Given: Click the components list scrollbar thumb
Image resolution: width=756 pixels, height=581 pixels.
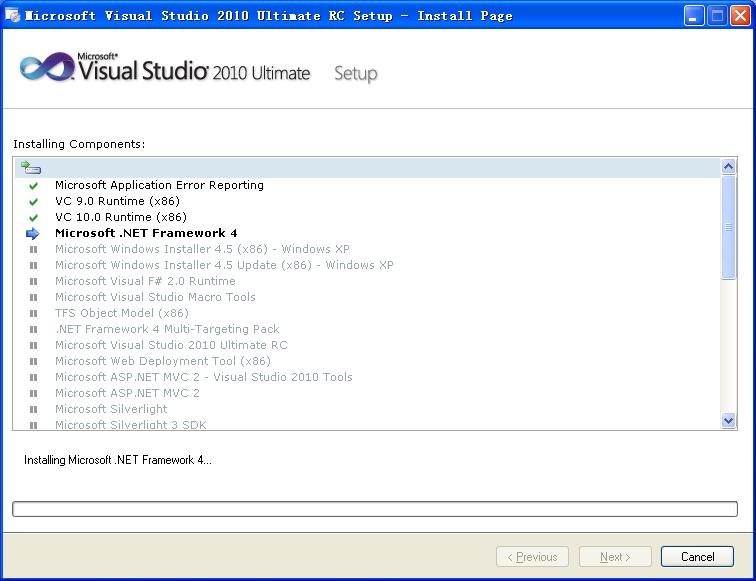Looking at the screenshot, I should point(729,227).
